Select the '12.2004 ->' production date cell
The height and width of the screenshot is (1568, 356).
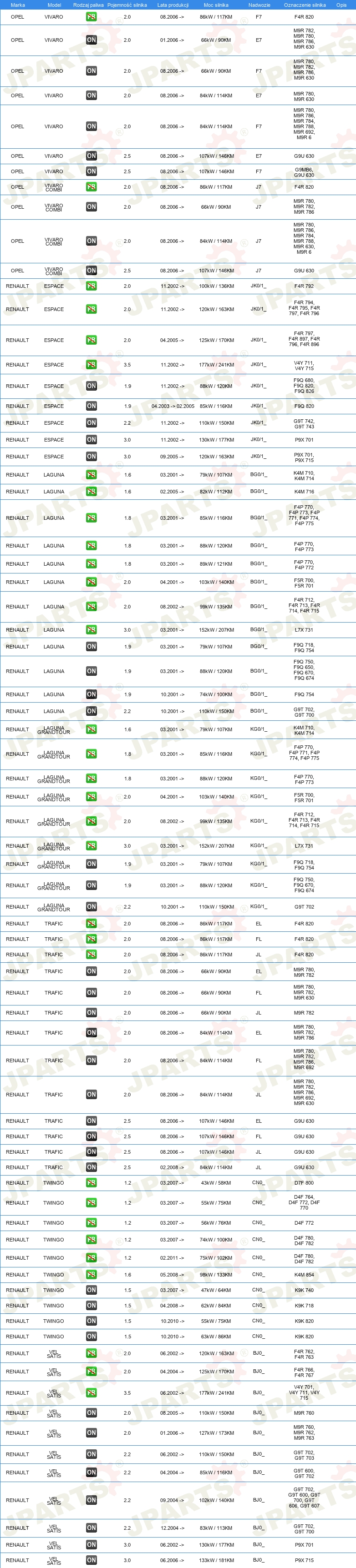173,1528
